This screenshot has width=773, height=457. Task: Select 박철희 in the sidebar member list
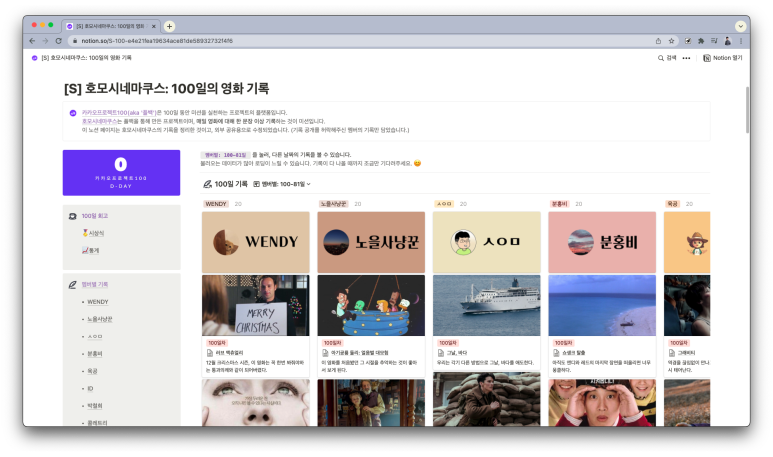point(95,406)
